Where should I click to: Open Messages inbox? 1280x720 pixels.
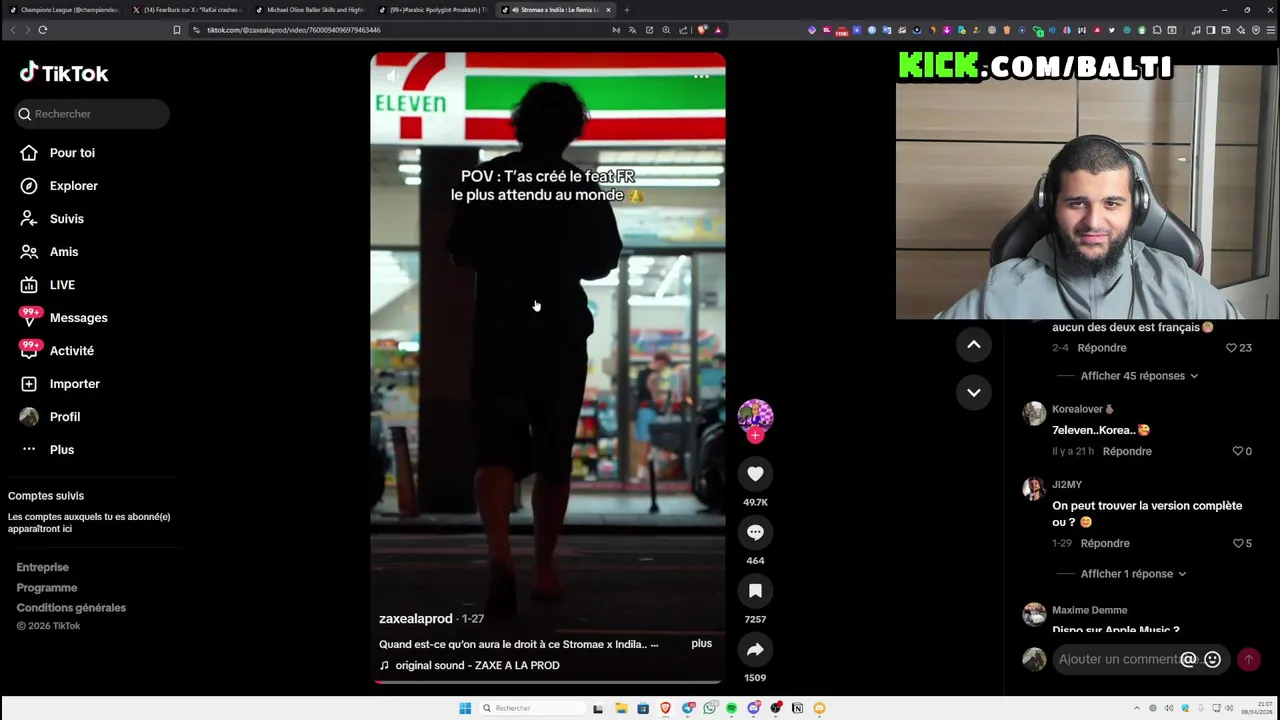click(78, 318)
